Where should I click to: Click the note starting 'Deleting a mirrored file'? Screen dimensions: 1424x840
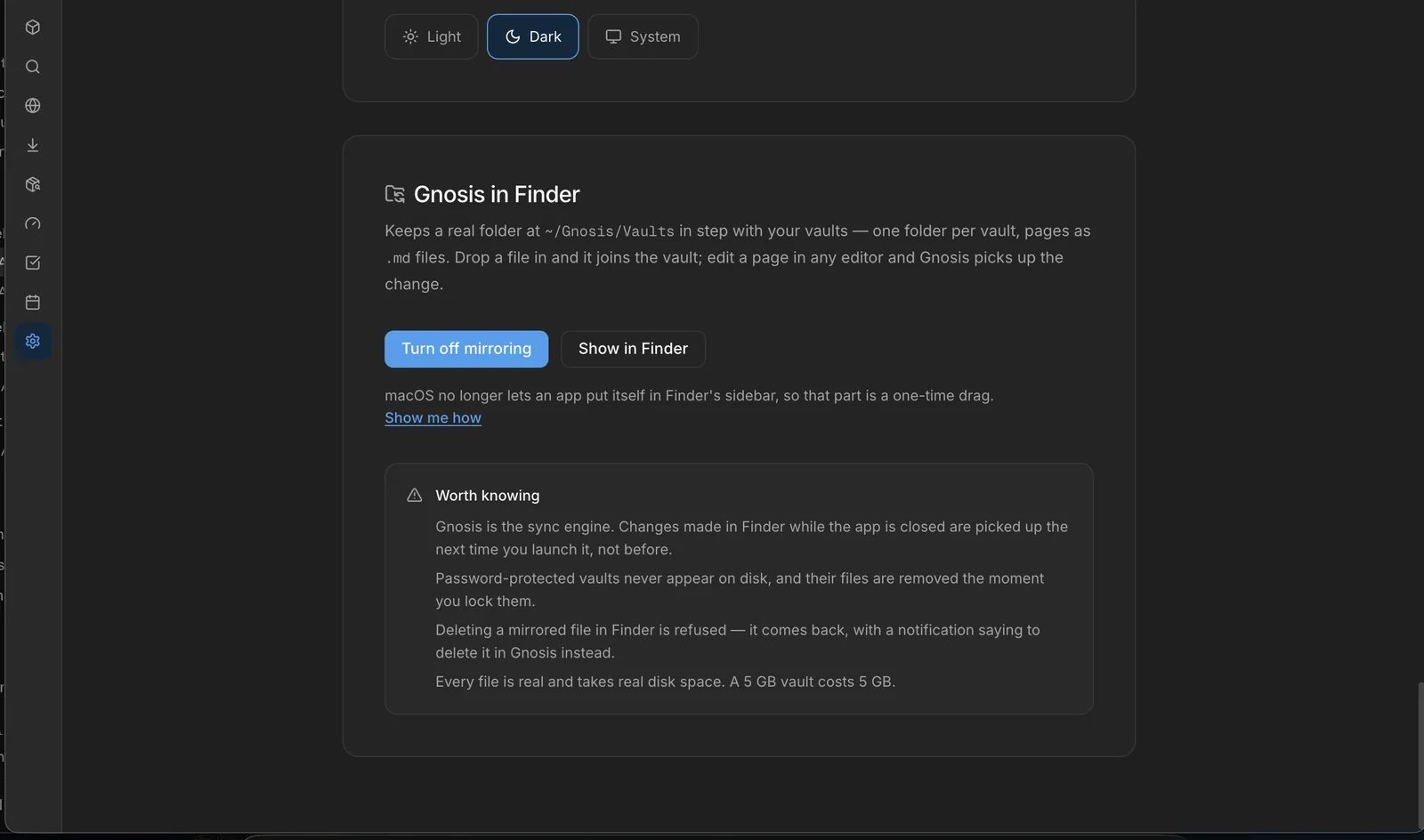point(738,642)
